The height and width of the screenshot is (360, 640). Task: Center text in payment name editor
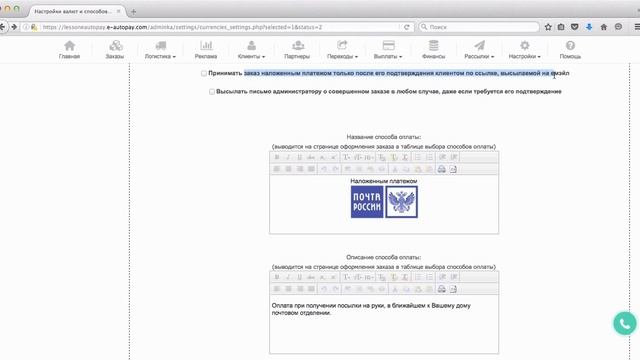[x=288, y=169]
